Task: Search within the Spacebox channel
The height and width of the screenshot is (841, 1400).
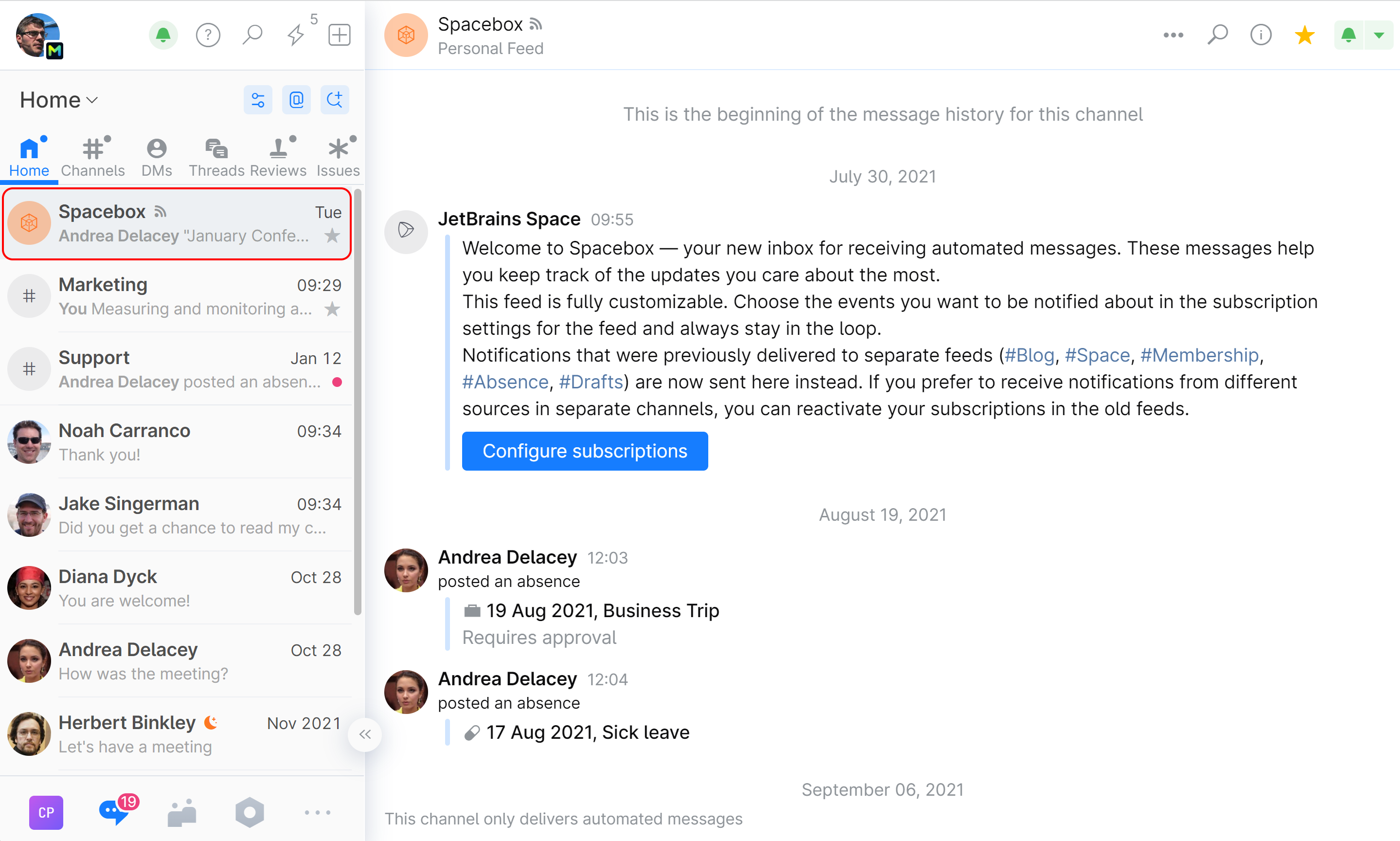Action: tap(1217, 35)
